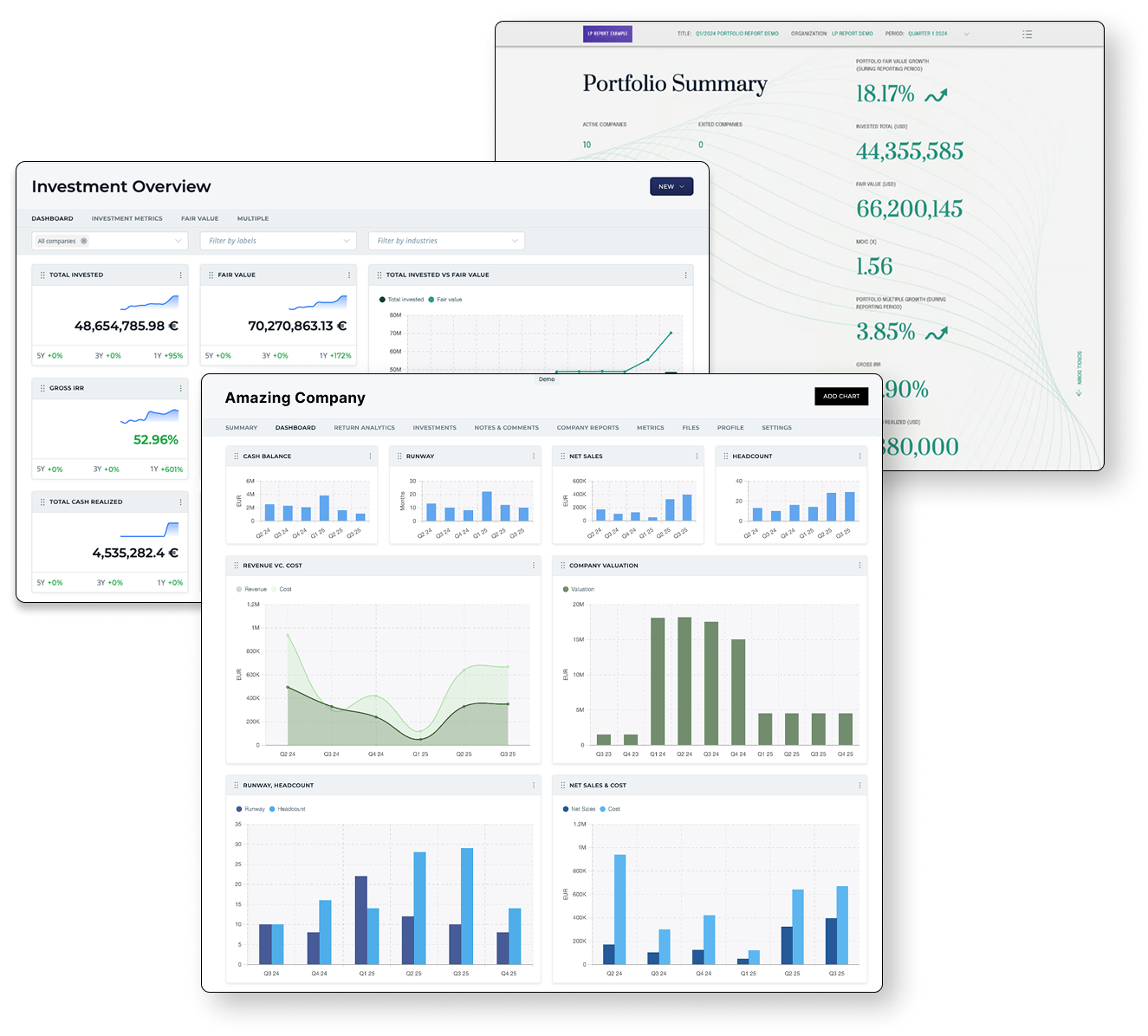
Task: Open the Total Invested card options menu
Action: point(180,275)
